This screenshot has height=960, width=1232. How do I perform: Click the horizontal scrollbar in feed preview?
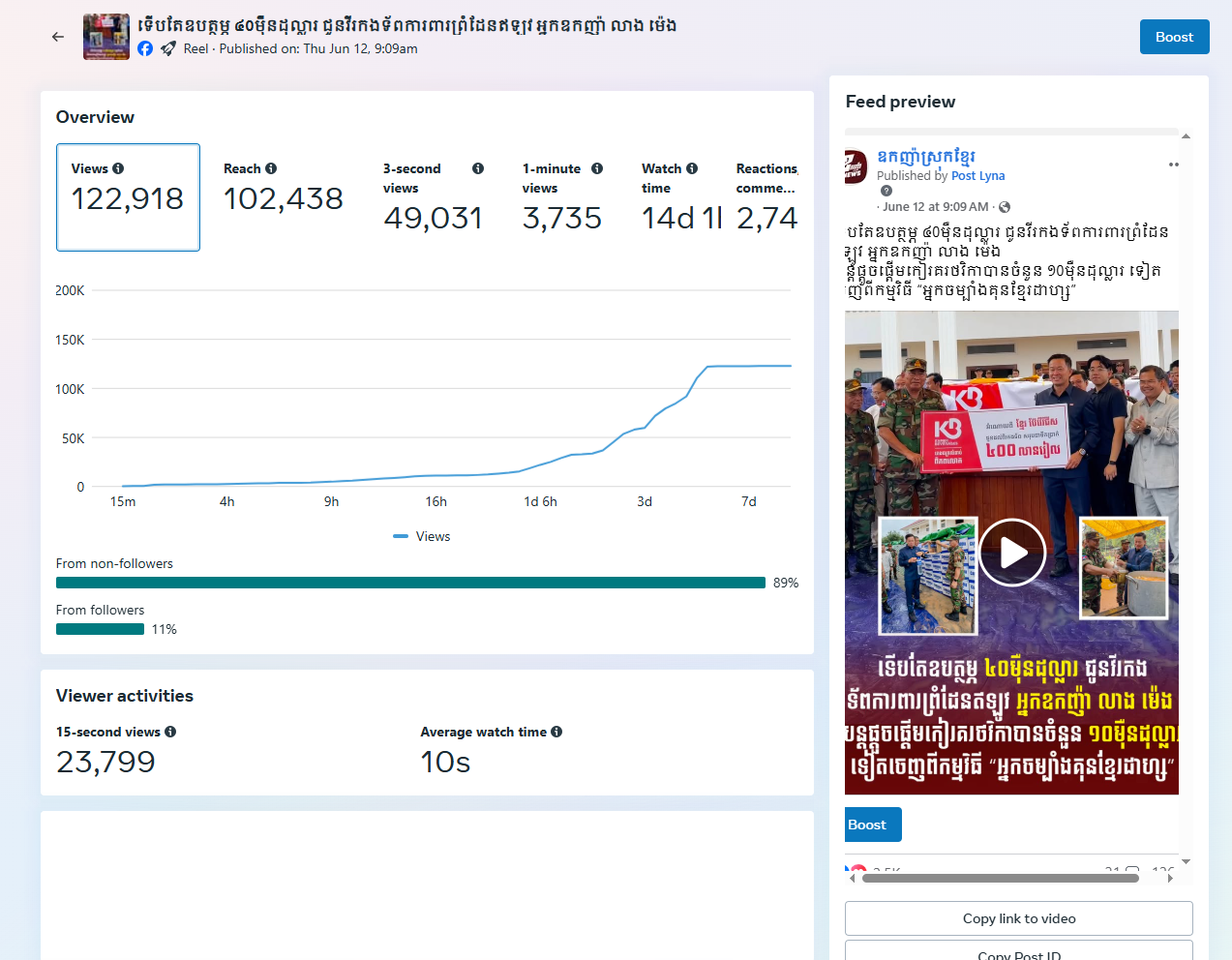(x=1000, y=879)
